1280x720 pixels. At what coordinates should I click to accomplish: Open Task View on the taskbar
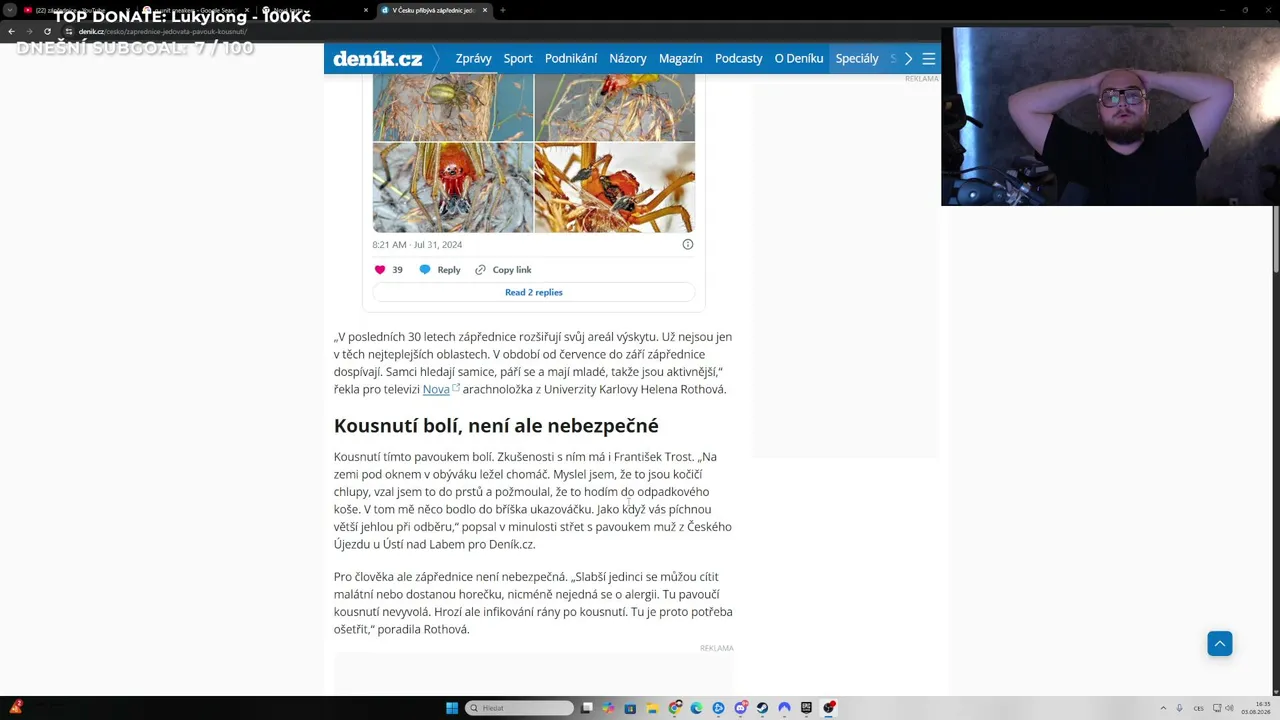(587, 708)
